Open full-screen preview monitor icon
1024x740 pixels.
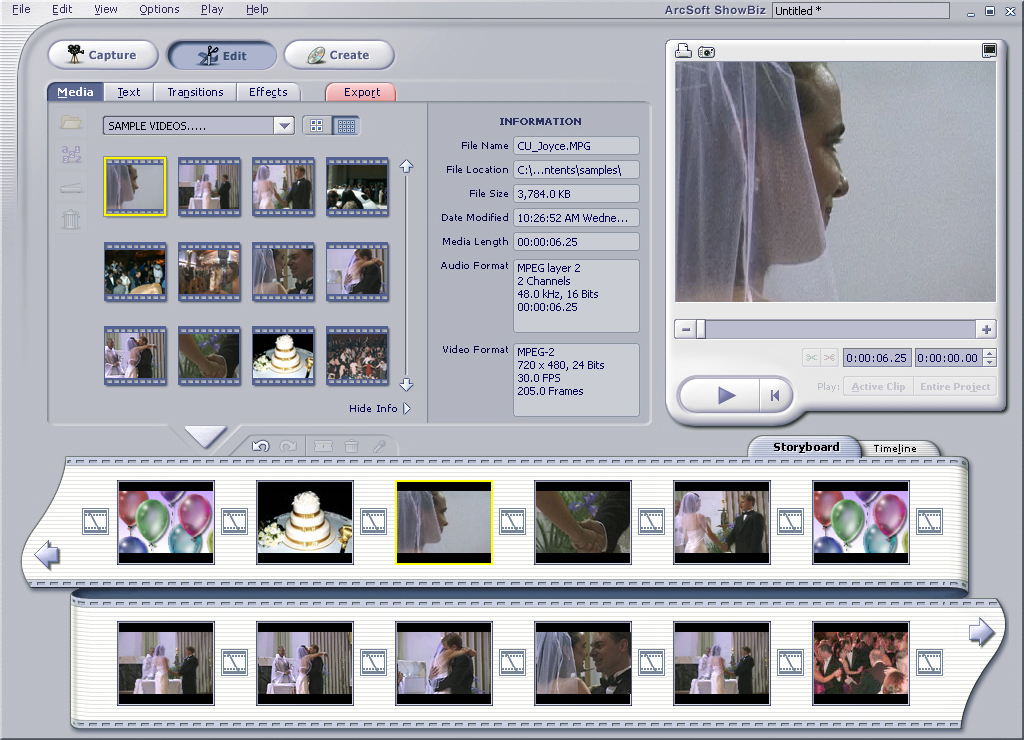pyautogui.click(x=989, y=50)
